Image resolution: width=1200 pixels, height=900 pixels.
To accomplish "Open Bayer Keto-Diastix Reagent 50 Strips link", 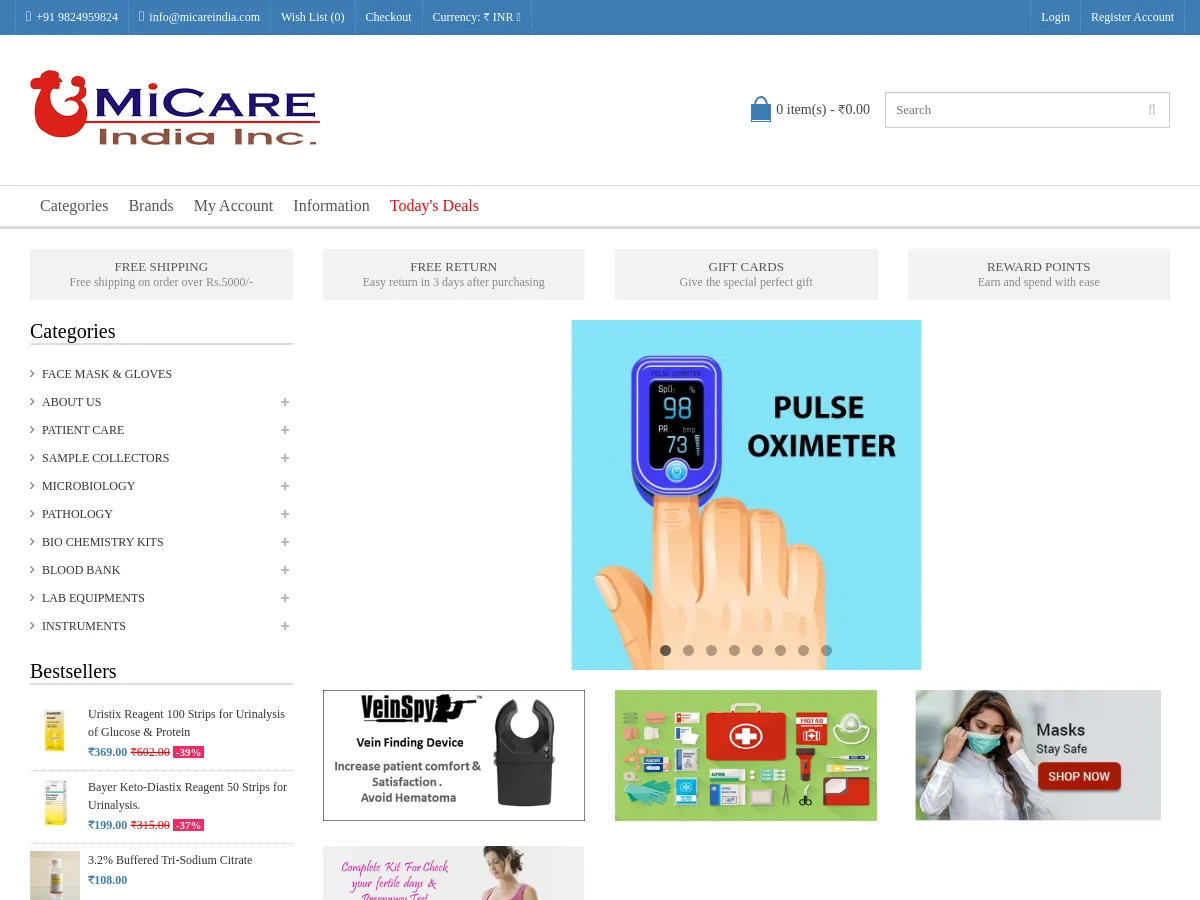I will click(187, 796).
